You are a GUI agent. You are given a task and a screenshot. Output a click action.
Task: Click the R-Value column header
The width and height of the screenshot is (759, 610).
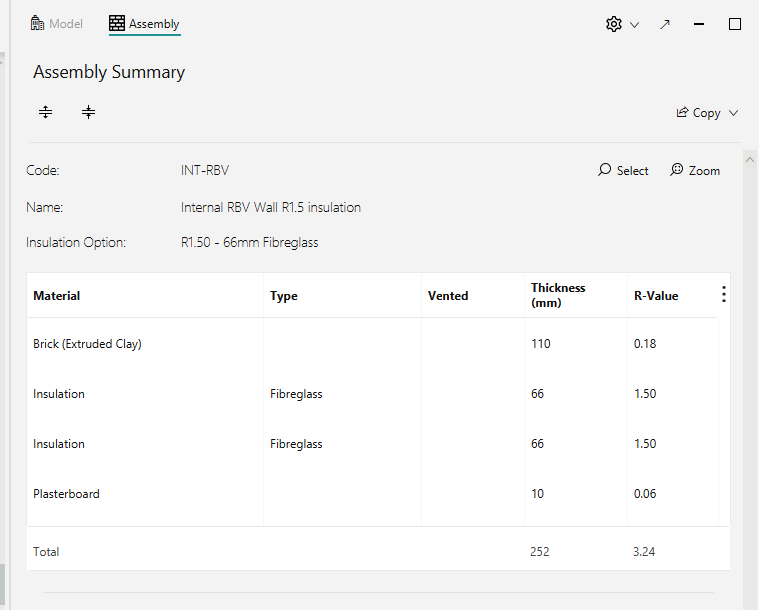[656, 296]
